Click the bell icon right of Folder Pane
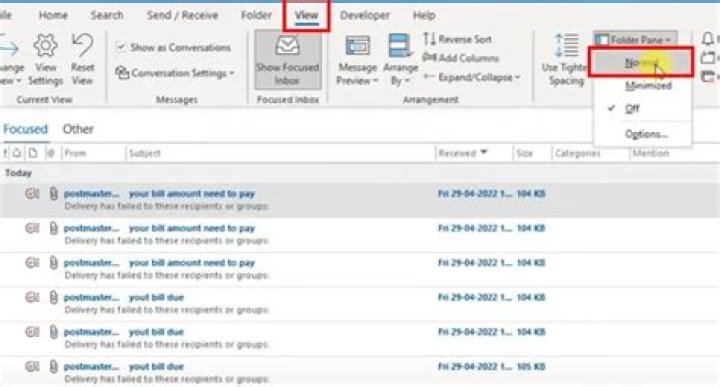 (708, 39)
